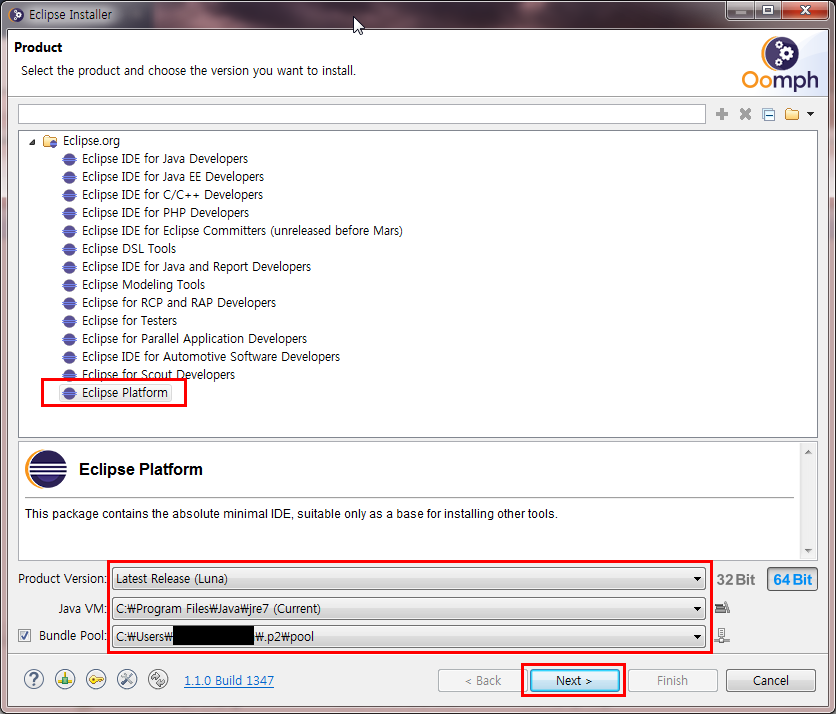Image resolution: width=836 pixels, height=714 pixels.
Task: Click the update installer icon at bottom
Action: pos(65,679)
